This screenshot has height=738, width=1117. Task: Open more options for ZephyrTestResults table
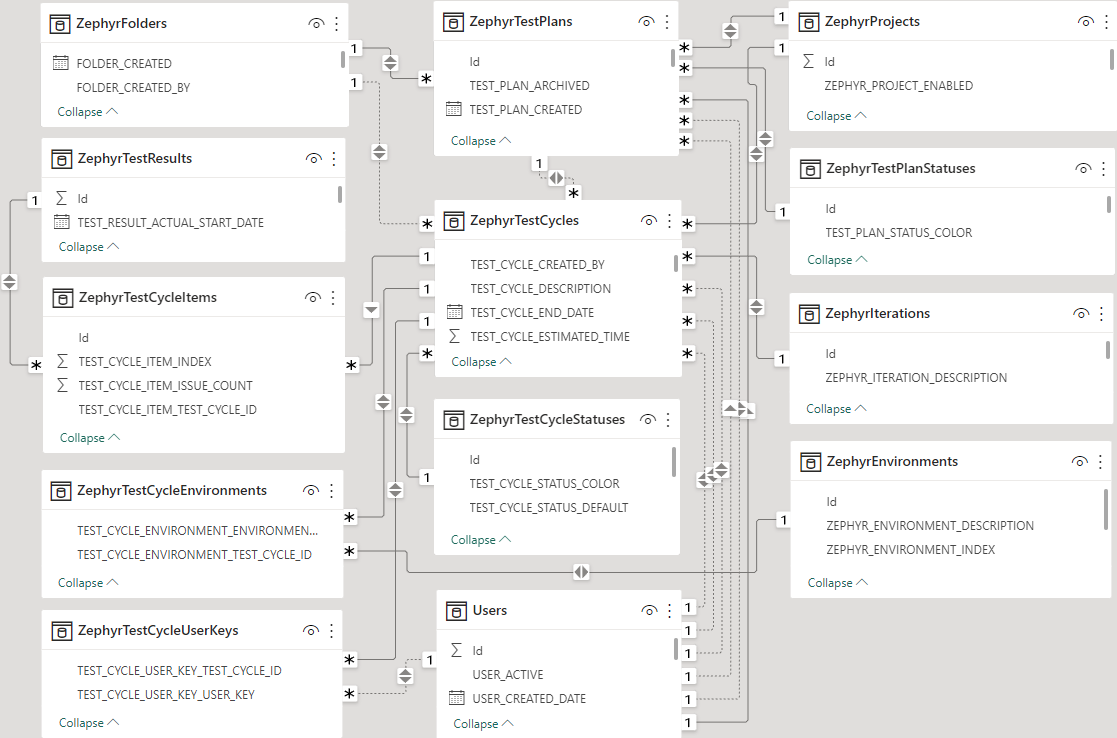[x=334, y=159]
